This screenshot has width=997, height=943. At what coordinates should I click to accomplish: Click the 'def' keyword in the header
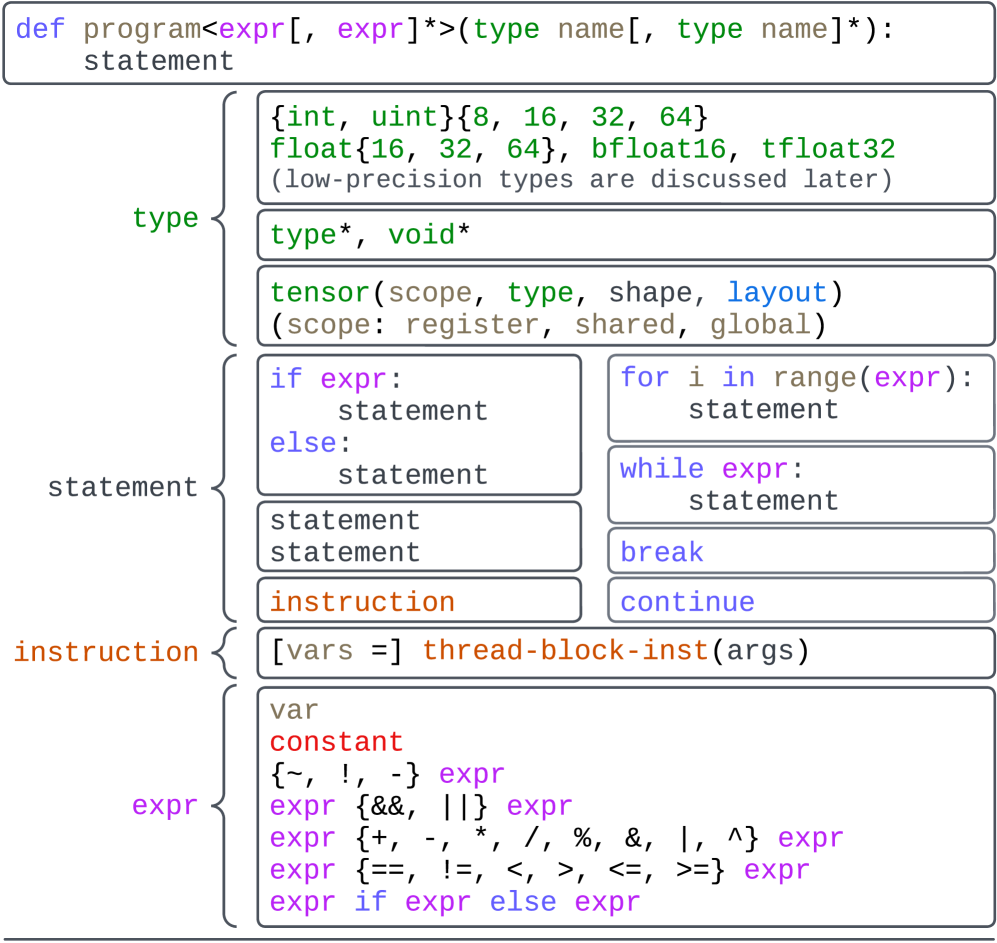[40, 28]
